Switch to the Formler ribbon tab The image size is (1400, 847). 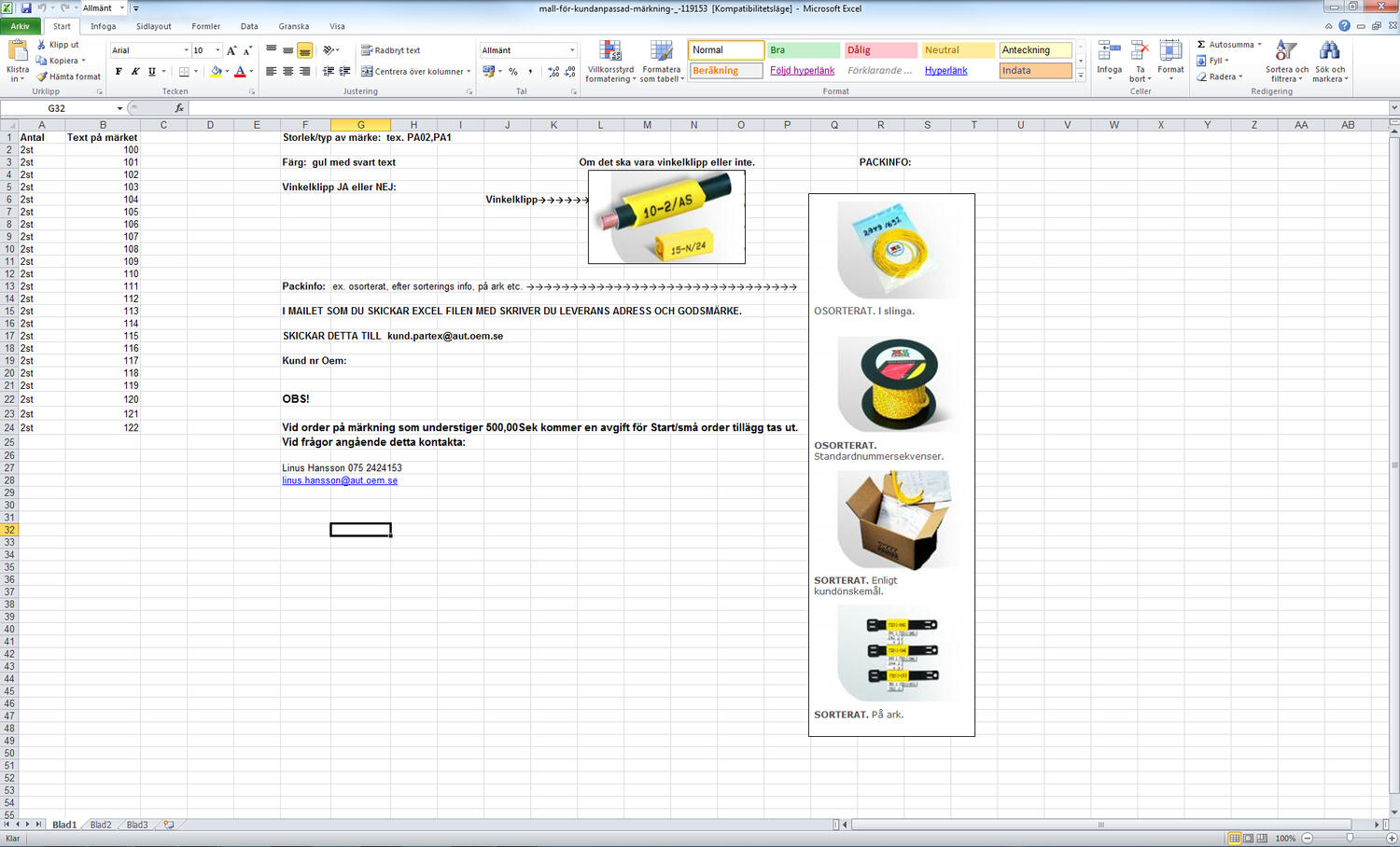[206, 26]
